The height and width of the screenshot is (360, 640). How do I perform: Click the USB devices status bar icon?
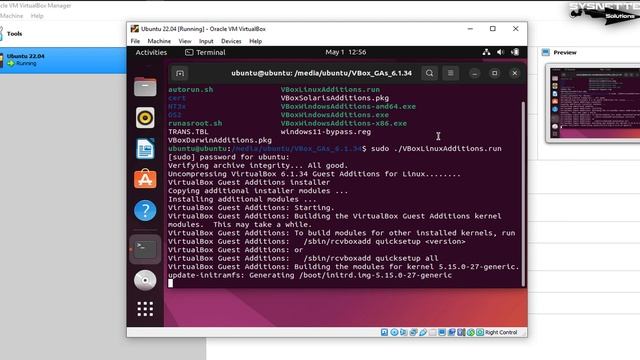[x=423, y=332]
